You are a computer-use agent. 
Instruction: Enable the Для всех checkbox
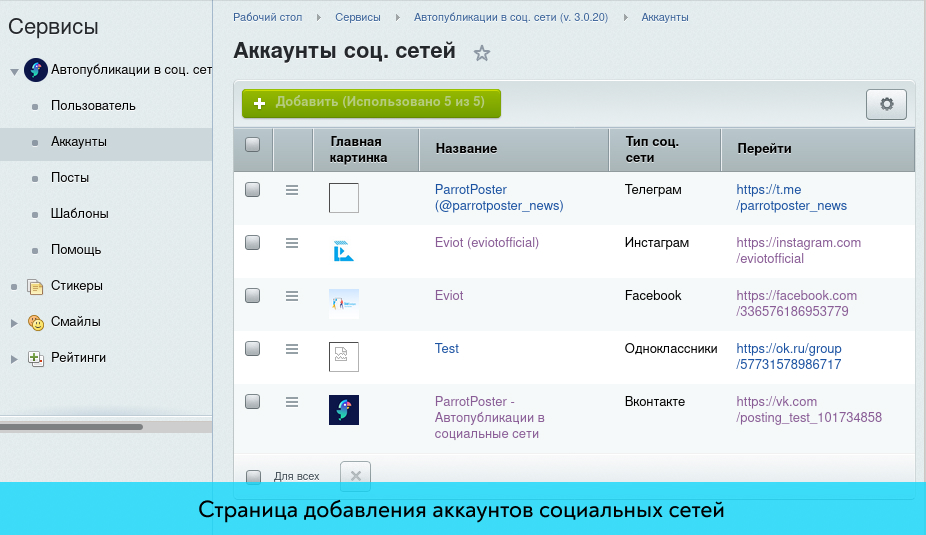(254, 476)
